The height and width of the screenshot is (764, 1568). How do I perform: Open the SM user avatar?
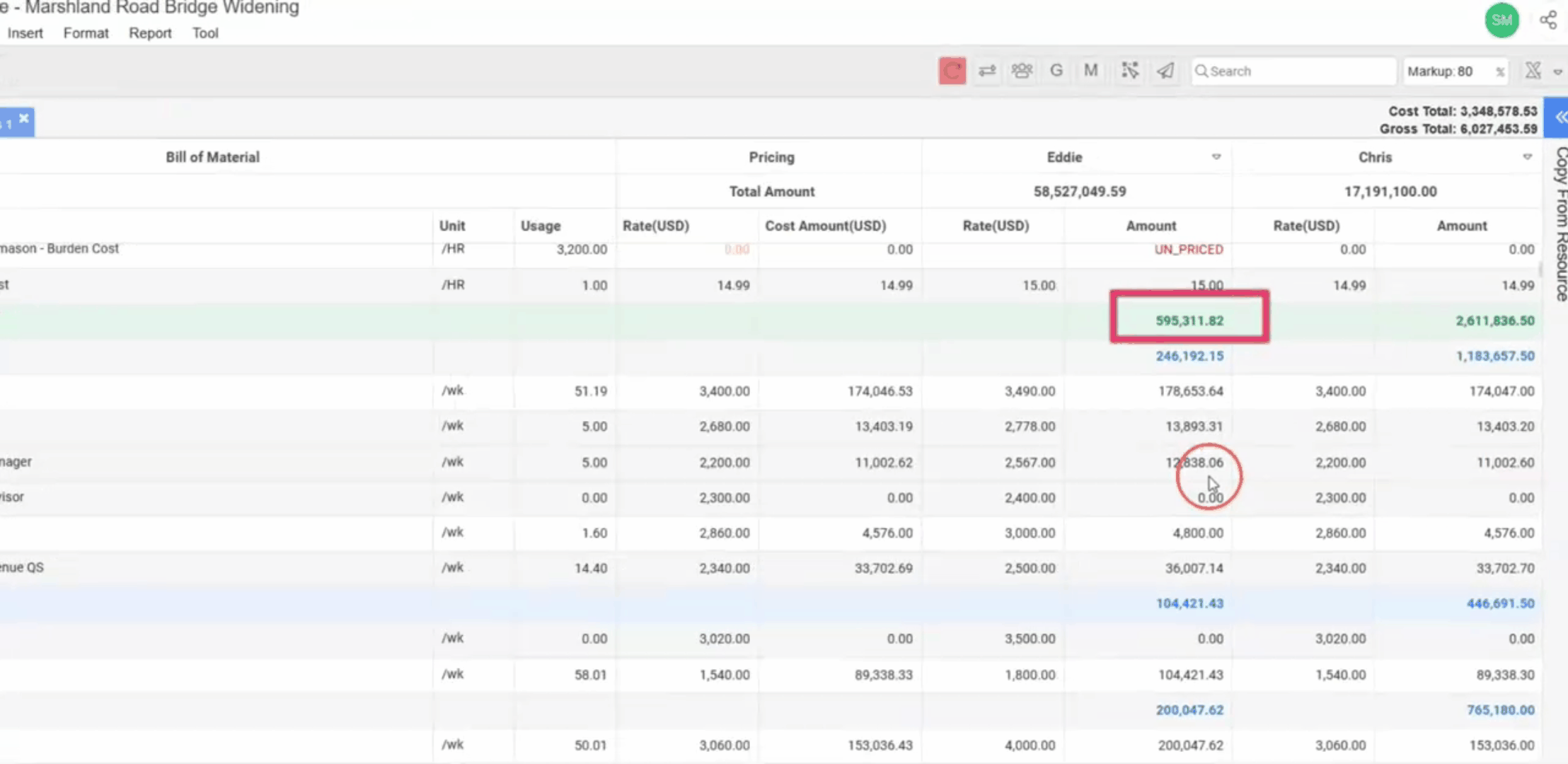(1501, 21)
